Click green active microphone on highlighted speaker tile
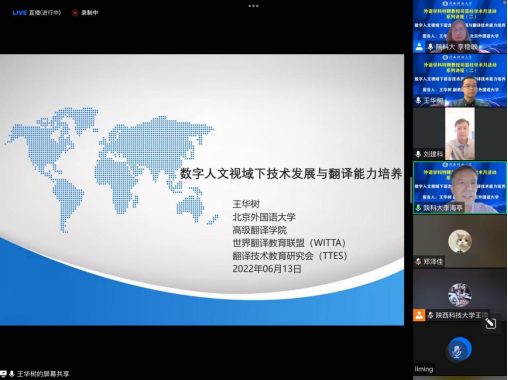The width and height of the screenshot is (508, 380). pos(418,208)
